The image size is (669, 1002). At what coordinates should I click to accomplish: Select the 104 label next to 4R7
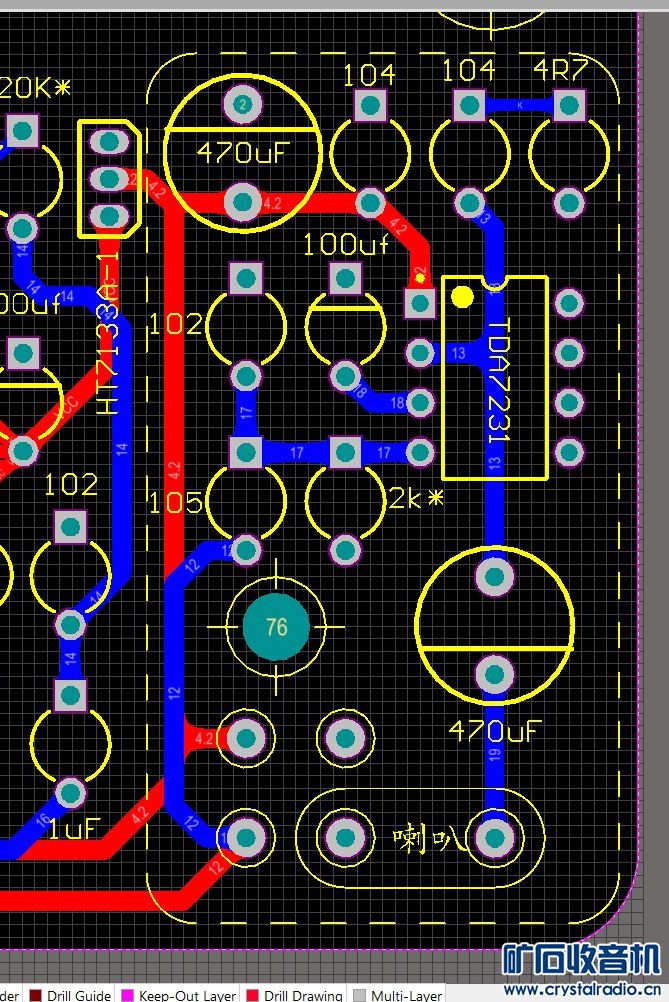pyautogui.click(x=469, y=70)
